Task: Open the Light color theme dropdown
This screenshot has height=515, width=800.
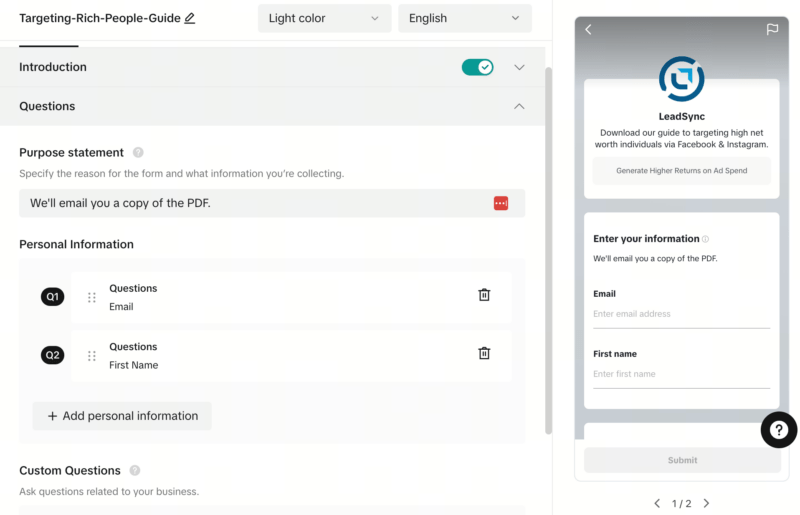Action: (324, 18)
